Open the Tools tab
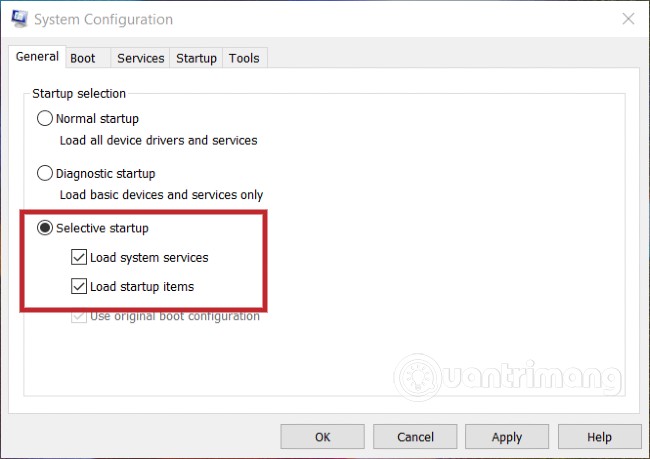 pyautogui.click(x=244, y=58)
